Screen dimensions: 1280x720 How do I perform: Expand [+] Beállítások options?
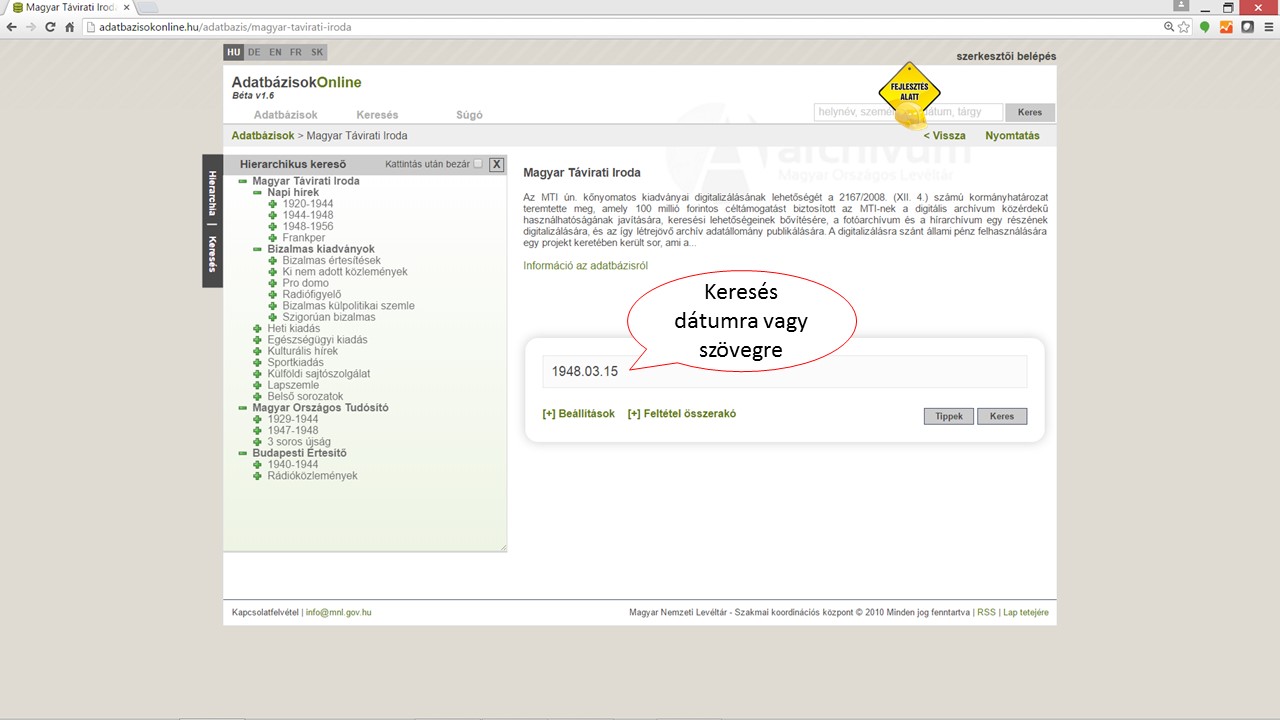point(578,414)
